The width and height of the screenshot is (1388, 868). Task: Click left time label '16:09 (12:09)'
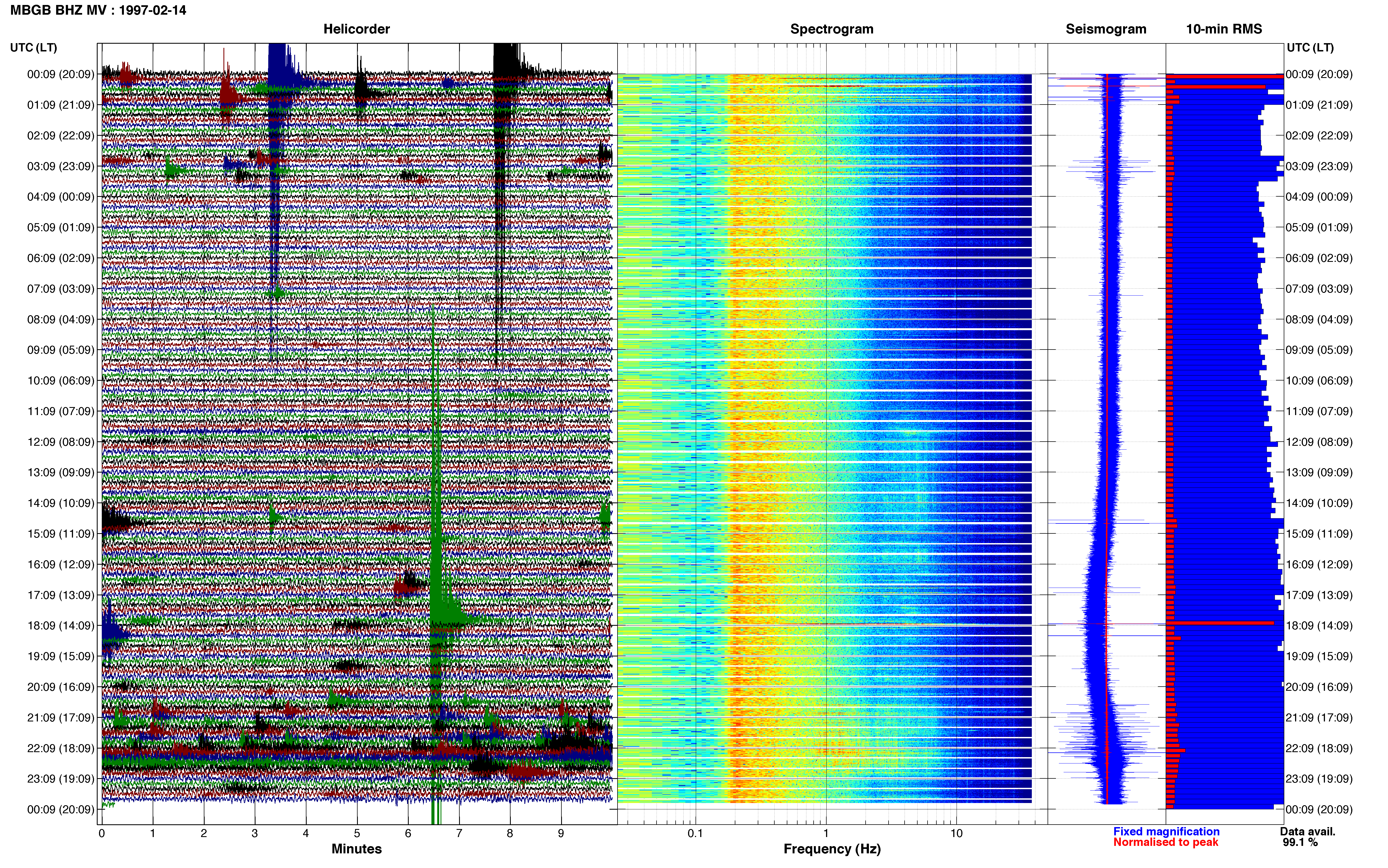61,564
